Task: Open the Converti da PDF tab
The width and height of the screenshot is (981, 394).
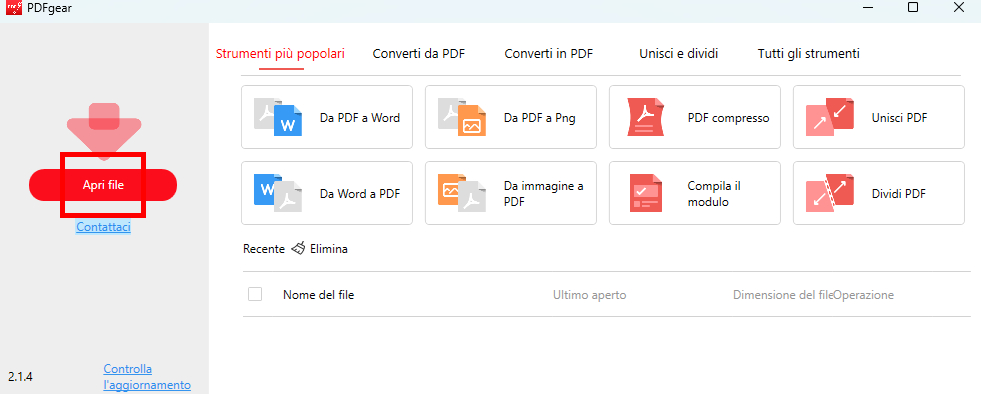Action: point(419,54)
